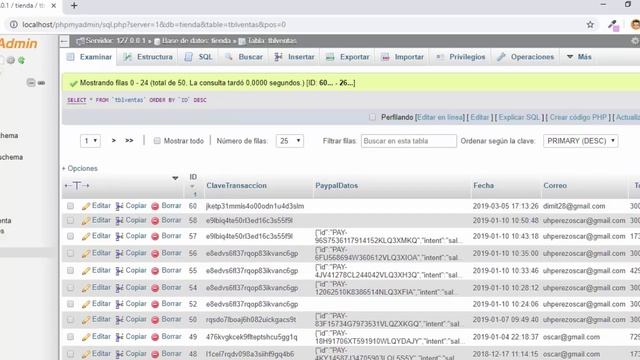Screen dimensions: 640x360
Task: Select checkbox for row ID 57
Action: (70, 236)
